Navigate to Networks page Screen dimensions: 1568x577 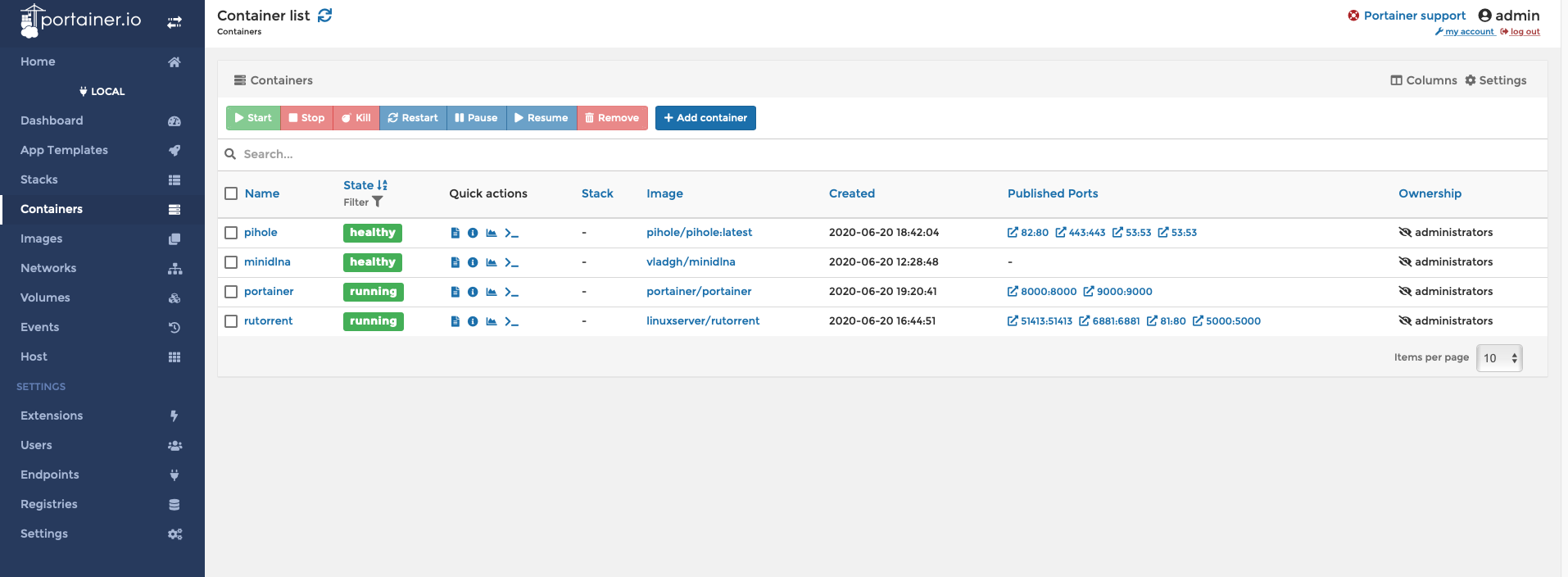[x=102, y=268]
